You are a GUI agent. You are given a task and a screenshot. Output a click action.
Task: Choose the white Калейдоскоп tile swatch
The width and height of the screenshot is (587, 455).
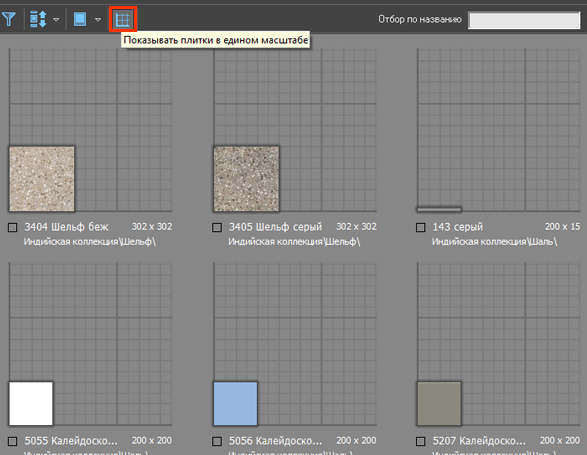(31, 403)
